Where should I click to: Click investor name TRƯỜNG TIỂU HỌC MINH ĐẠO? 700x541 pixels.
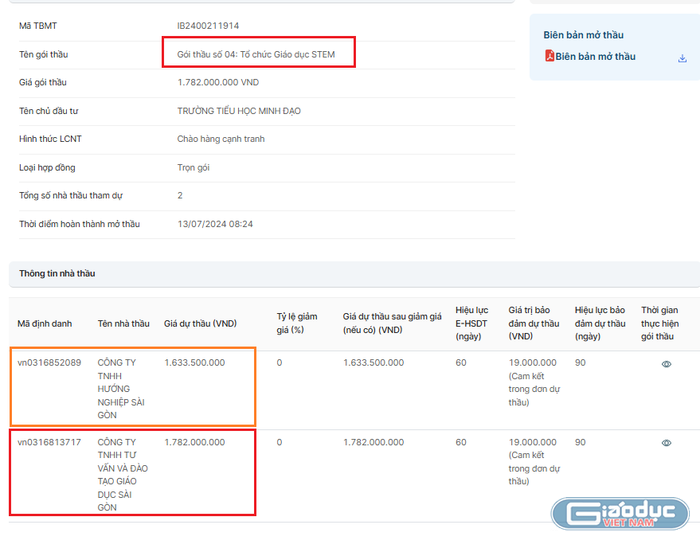point(238,110)
